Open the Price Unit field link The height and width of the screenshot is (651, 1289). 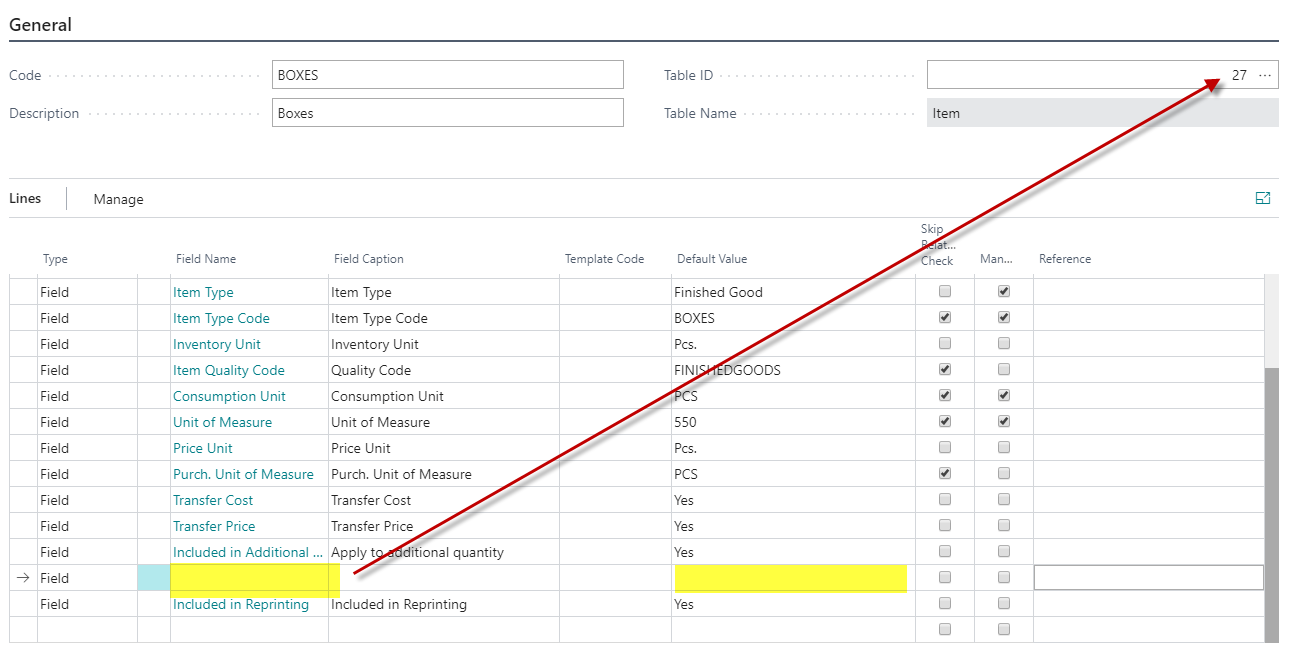(x=203, y=448)
